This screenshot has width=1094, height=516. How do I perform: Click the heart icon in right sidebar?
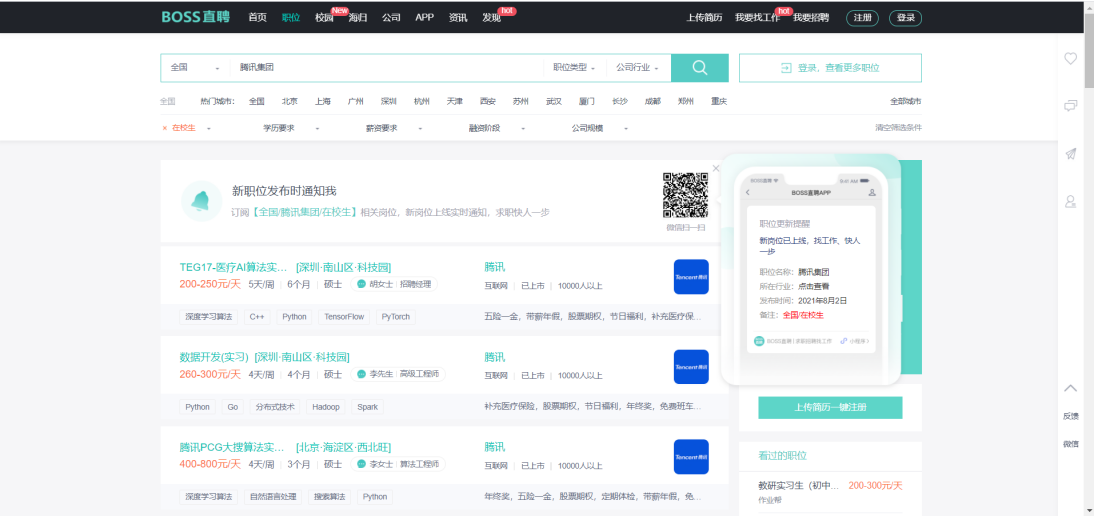pyautogui.click(x=1070, y=59)
